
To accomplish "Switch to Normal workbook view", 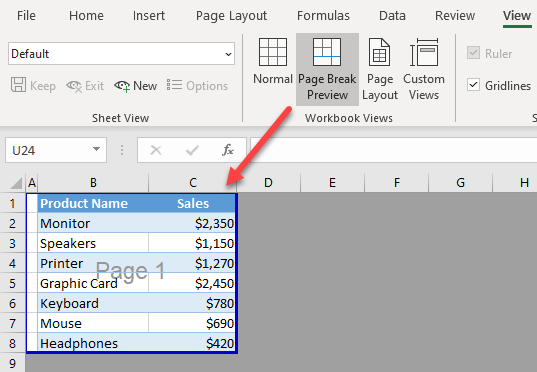I will [x=273, y=62].
